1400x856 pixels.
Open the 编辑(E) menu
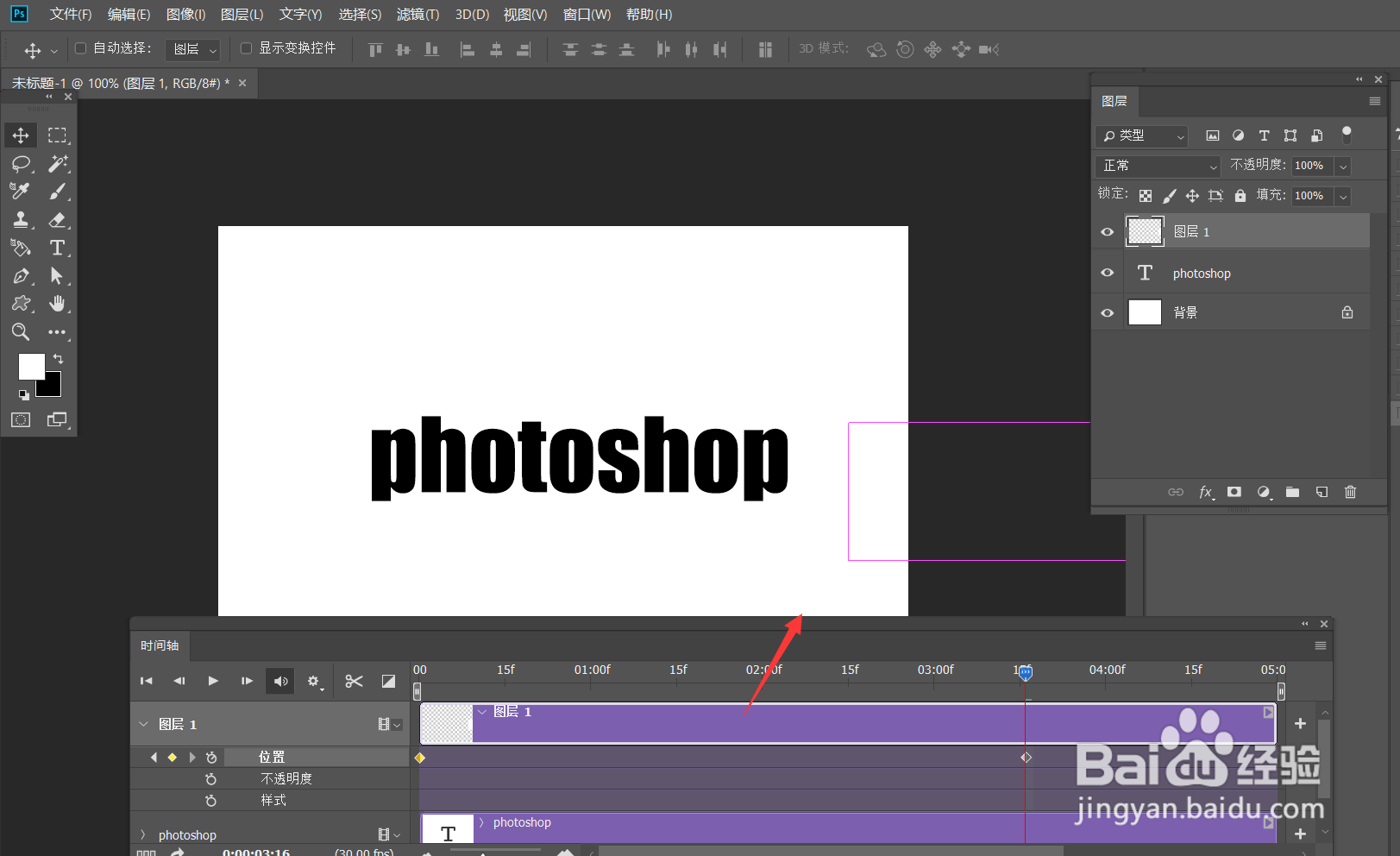129,15
